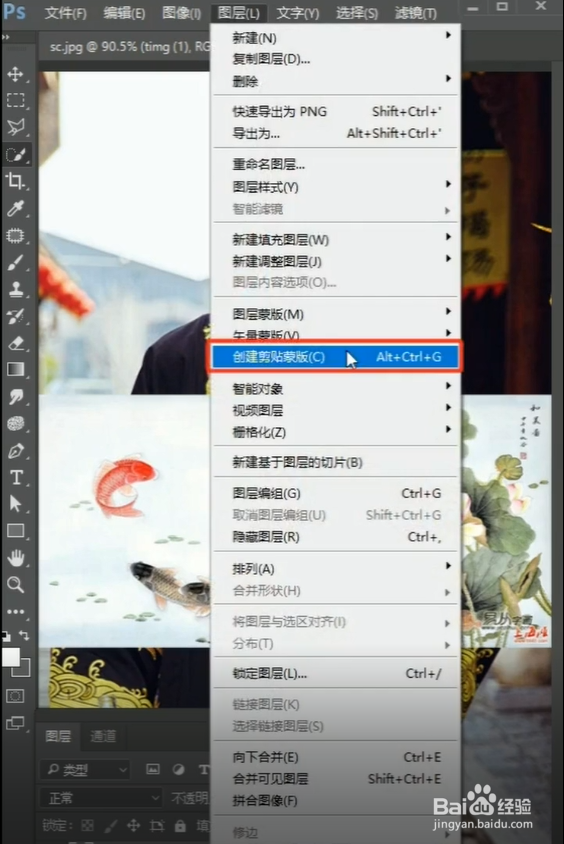Screen dimensions: 564x844
Task: Swap foreground and background colors
Action: (24, 636)
